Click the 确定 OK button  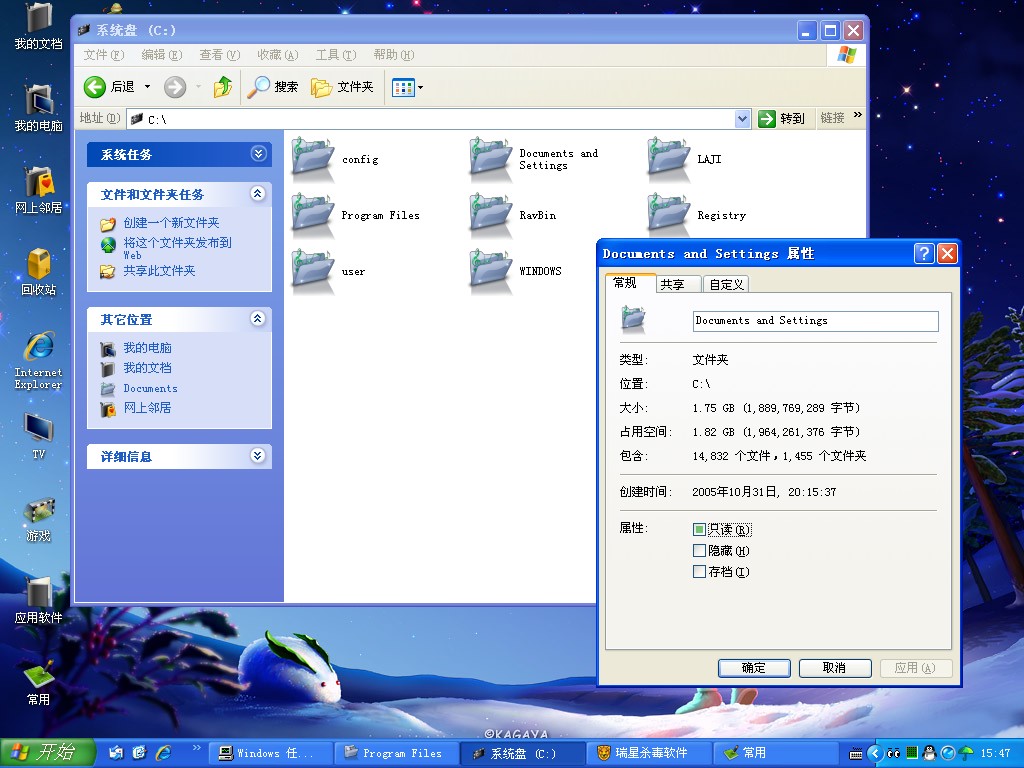pyautogui.click(x=754, y=668)
